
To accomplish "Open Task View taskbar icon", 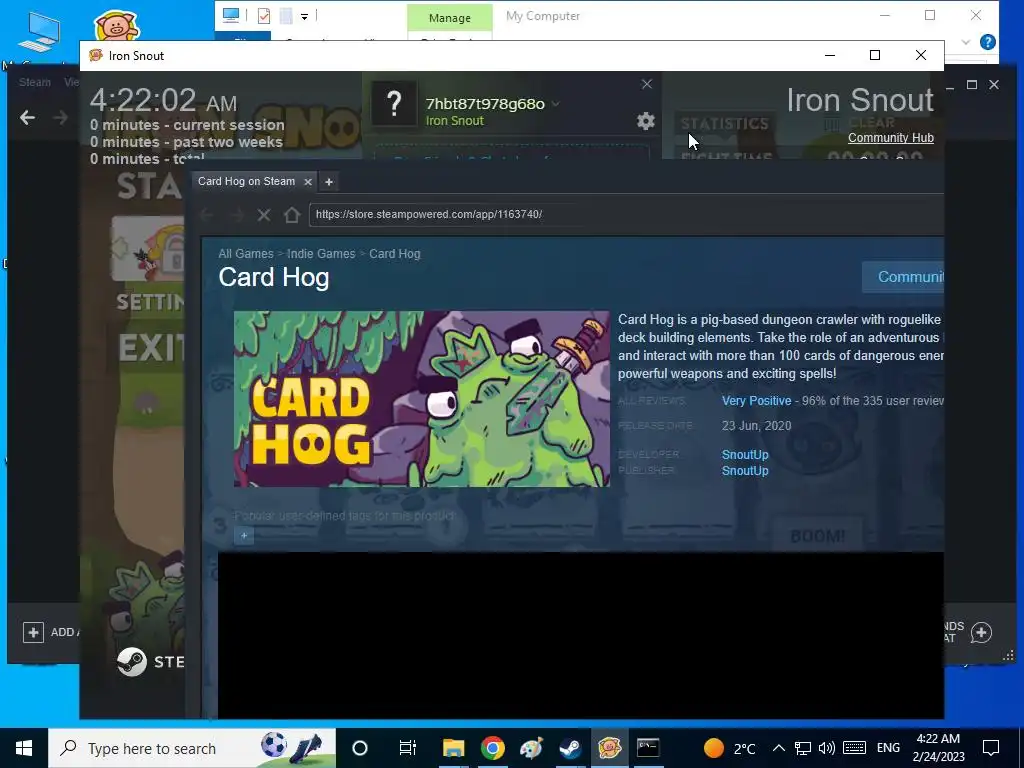I will coord(408,748).
